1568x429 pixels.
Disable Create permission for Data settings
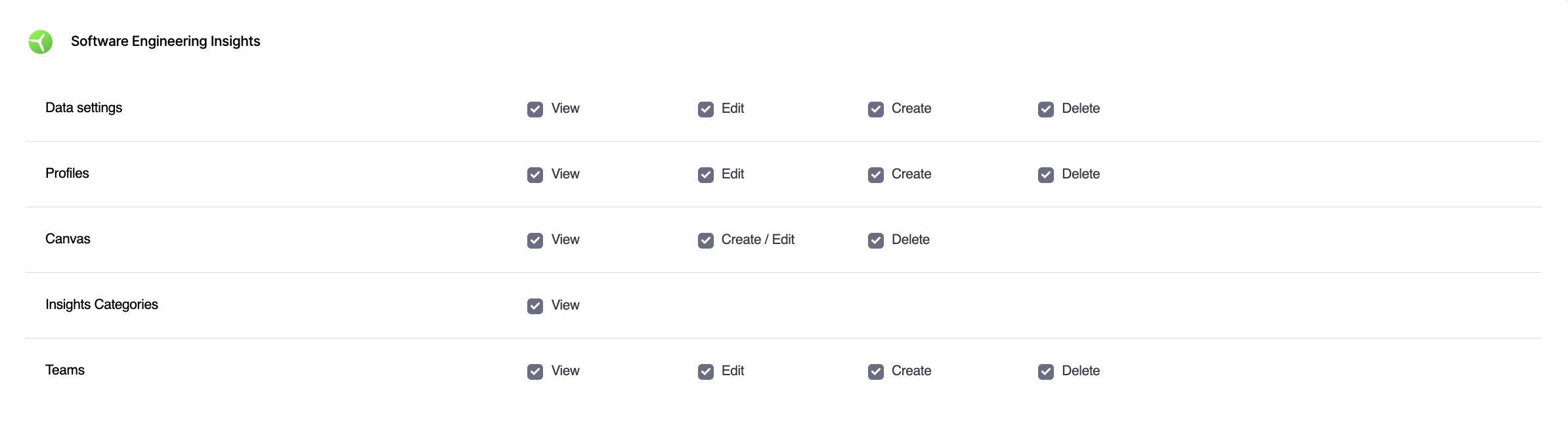(x=875, y=109)
